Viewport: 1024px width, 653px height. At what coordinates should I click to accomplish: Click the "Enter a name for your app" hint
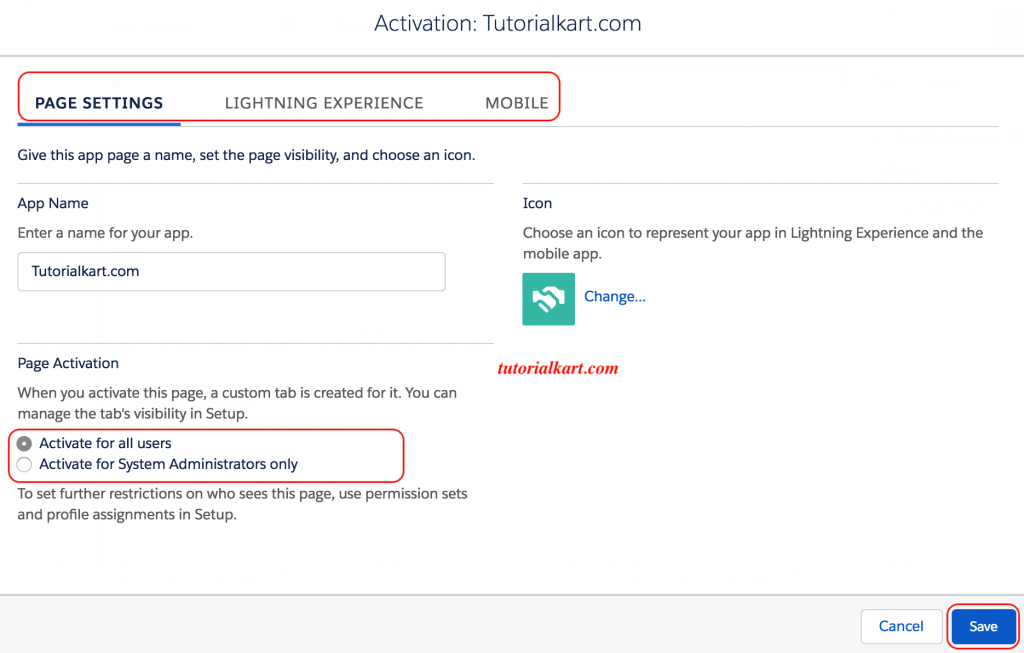105,233
